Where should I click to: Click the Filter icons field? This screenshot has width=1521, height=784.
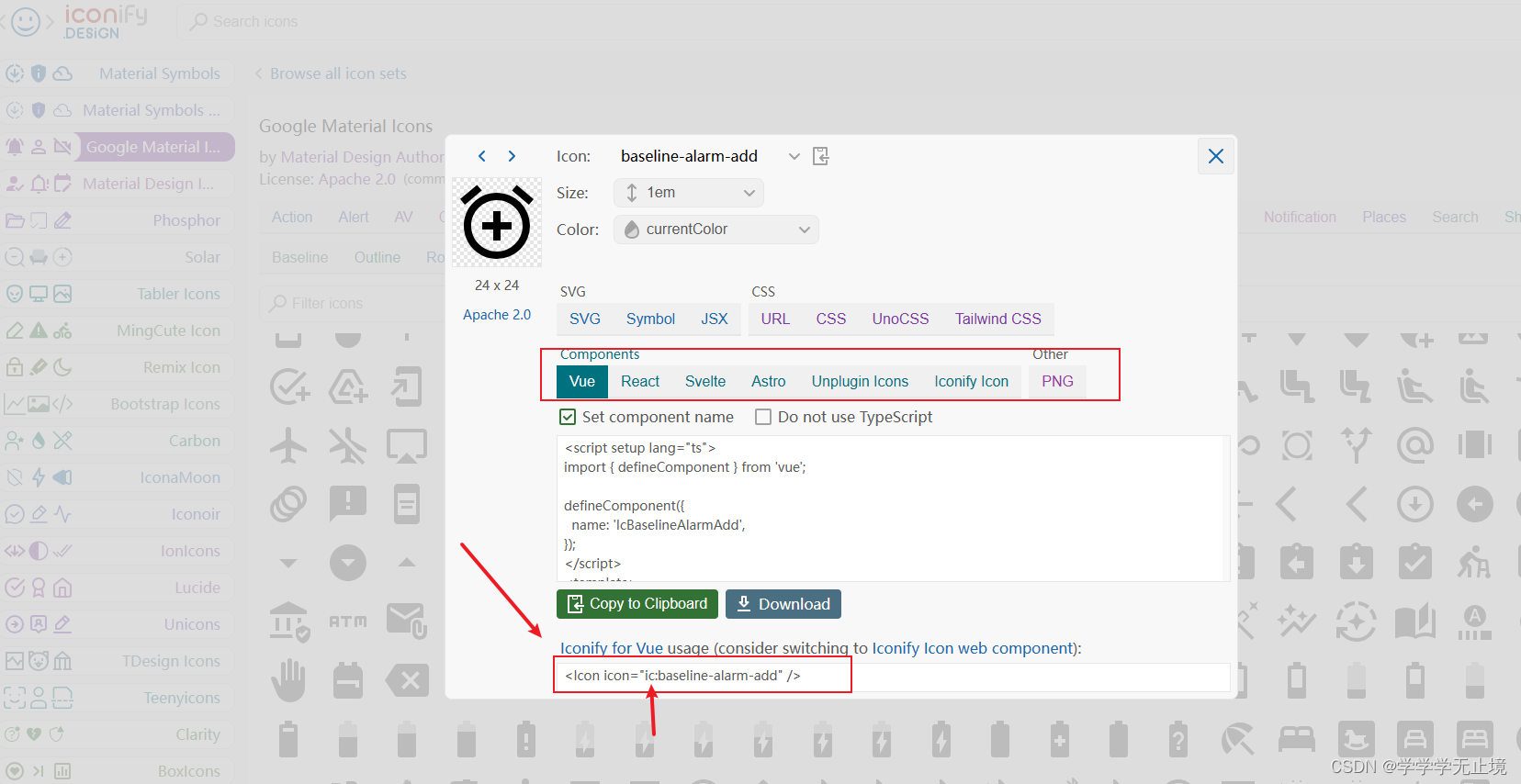point(353,303)
